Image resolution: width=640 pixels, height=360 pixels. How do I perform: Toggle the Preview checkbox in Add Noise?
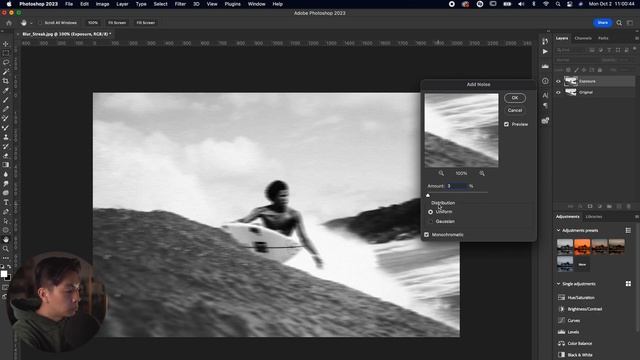point(507,124)
